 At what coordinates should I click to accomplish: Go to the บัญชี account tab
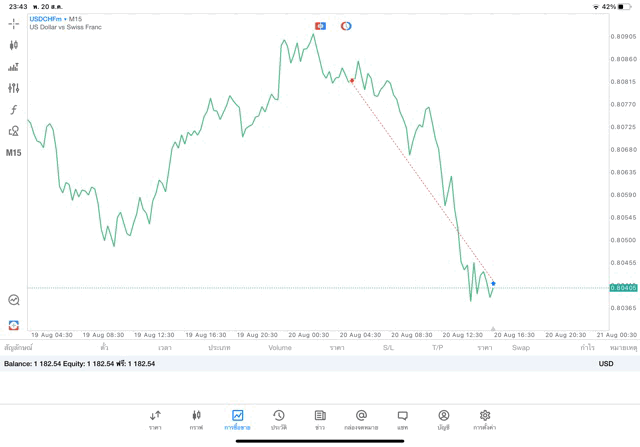coord(443,419)
